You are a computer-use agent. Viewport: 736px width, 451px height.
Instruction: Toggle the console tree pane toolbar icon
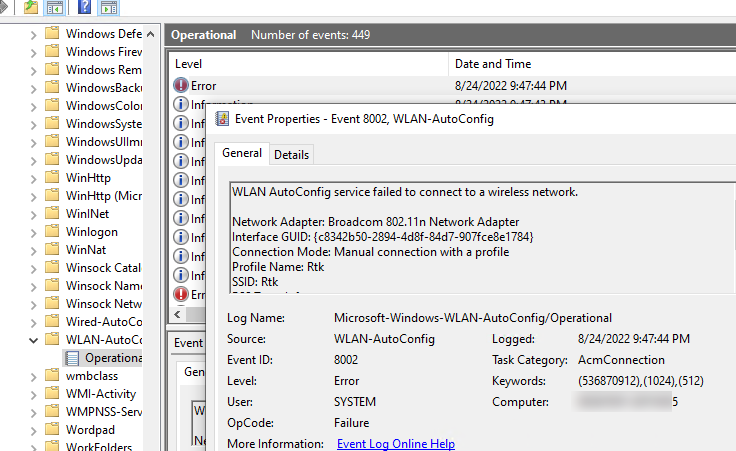coord(55,7)
